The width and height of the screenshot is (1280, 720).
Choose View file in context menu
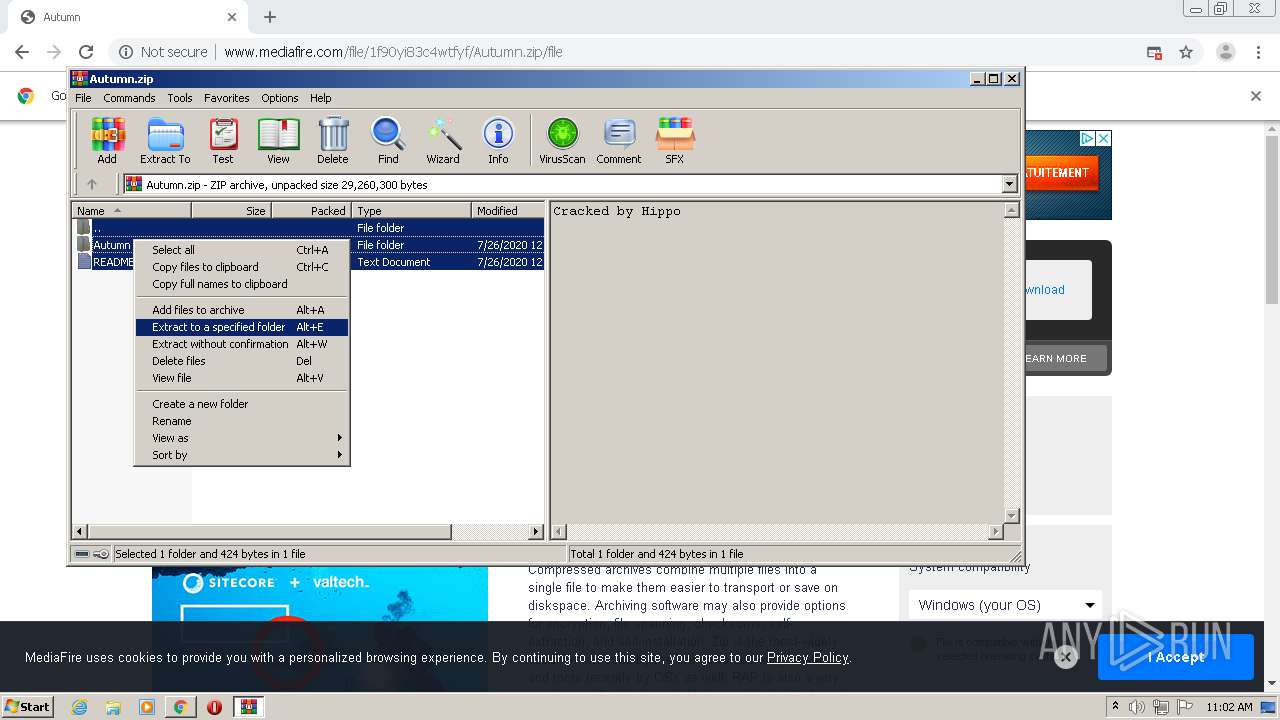coord(242,378)
